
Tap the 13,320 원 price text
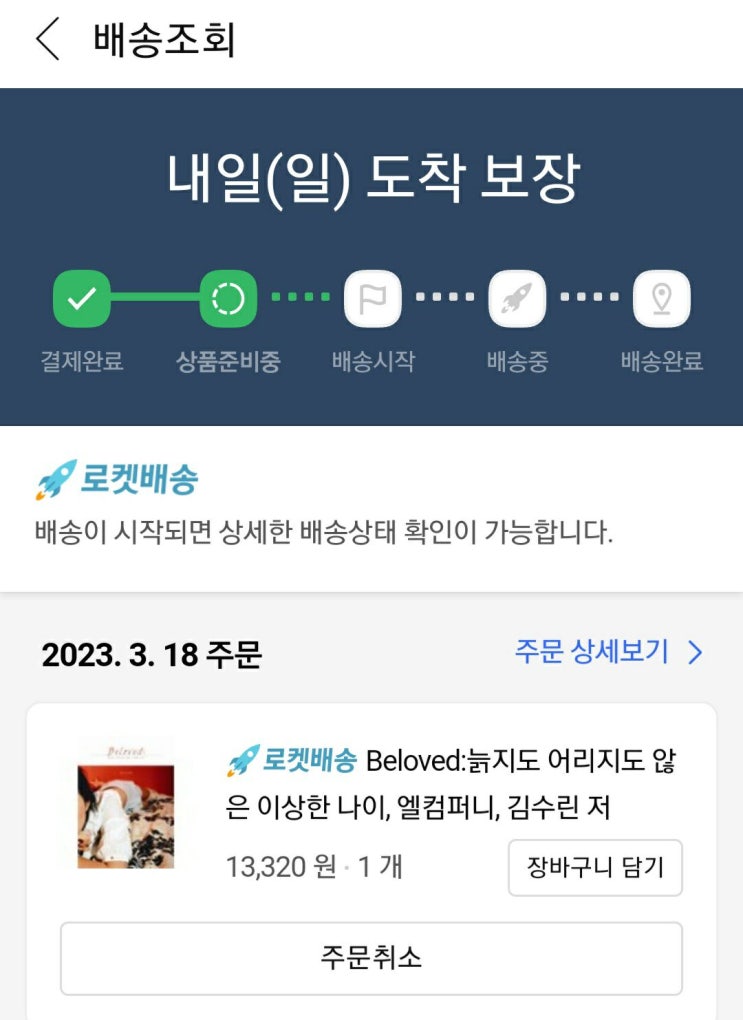coord(281,866)
